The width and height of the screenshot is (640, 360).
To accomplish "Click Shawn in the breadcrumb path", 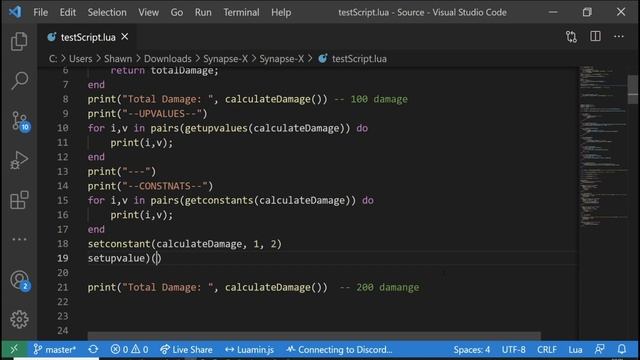I will click(118, 59).
